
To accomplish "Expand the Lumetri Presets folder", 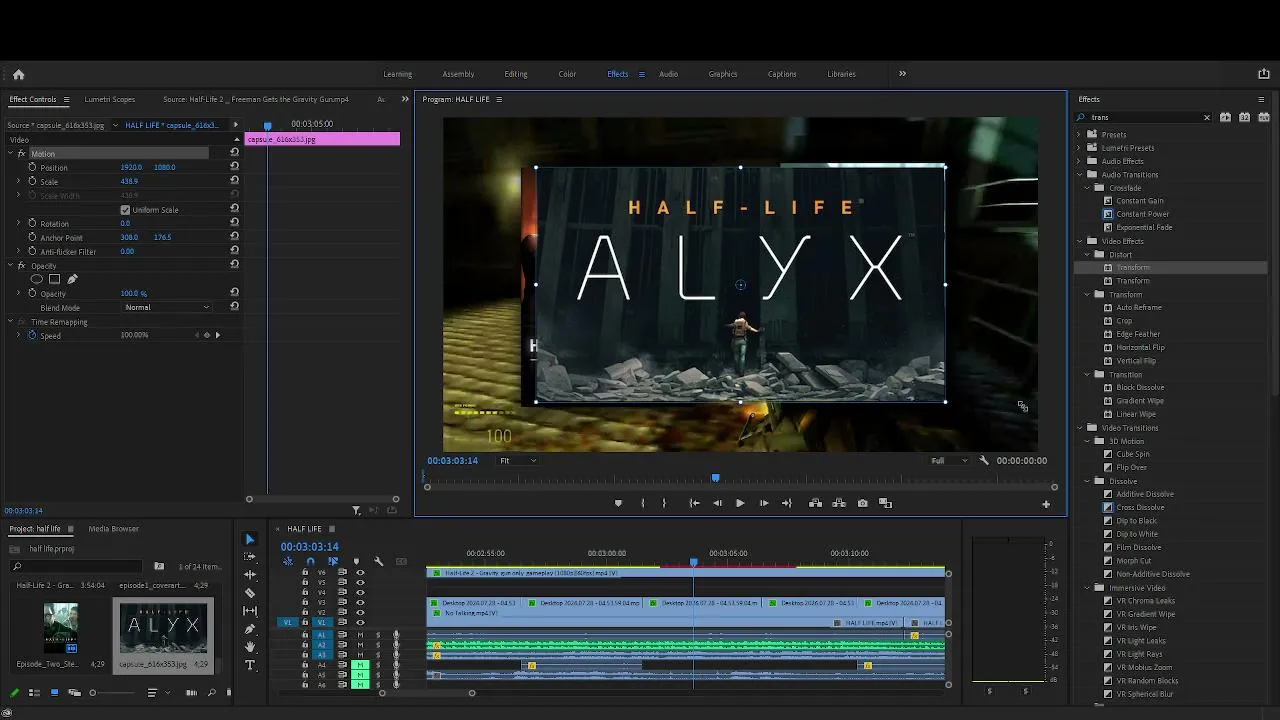I will pos(1079,148).
